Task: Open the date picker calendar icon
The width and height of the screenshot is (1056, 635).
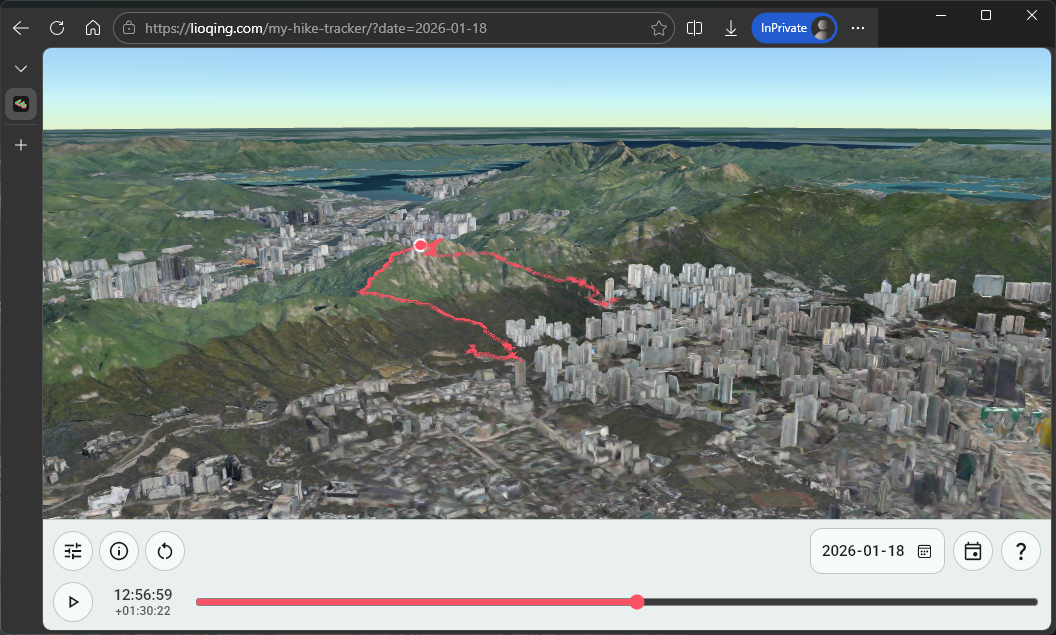Action: coord(924,551)
